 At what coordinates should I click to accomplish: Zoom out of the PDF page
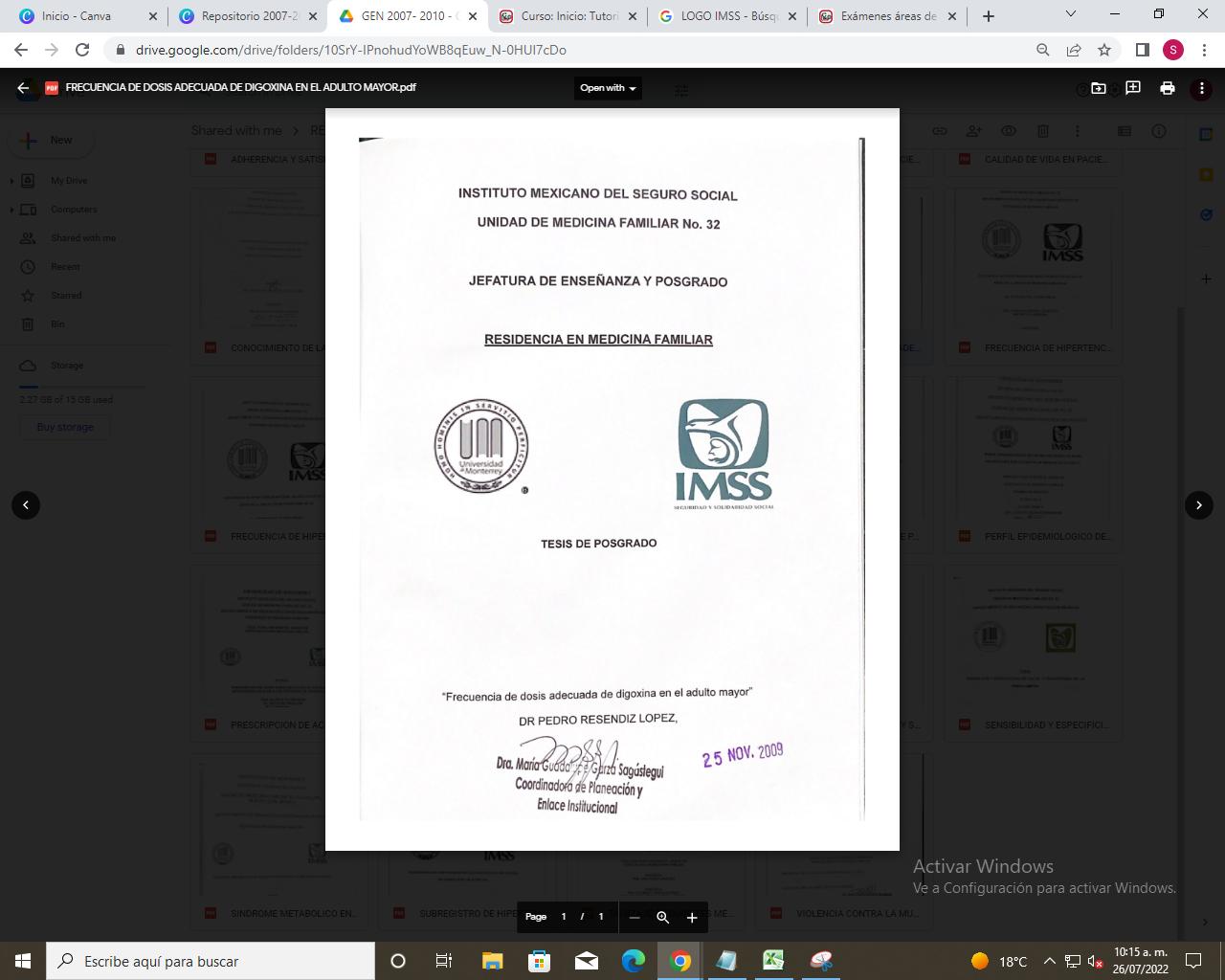tap(634, 917)
